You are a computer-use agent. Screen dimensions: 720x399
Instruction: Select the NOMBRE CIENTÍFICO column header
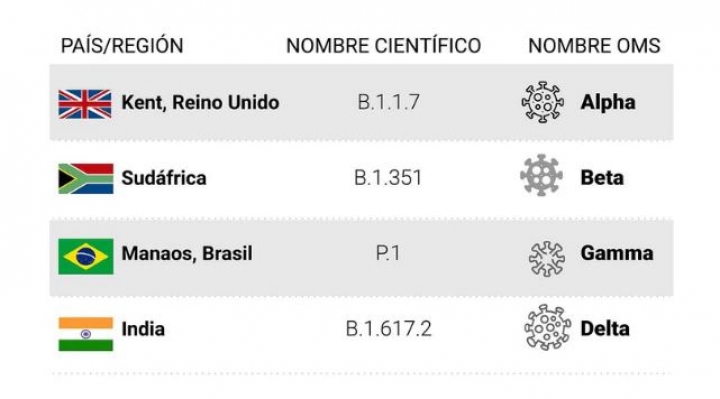(383, 46)
